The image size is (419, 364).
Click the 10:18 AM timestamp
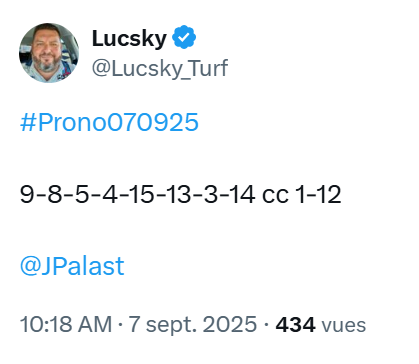[x=66, y=324]
